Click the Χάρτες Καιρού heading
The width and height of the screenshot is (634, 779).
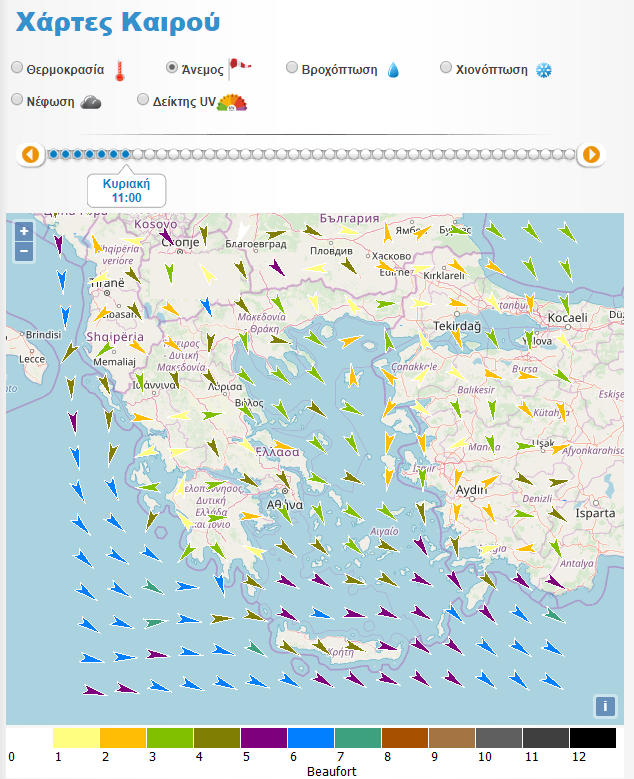[x=118, y=22]
